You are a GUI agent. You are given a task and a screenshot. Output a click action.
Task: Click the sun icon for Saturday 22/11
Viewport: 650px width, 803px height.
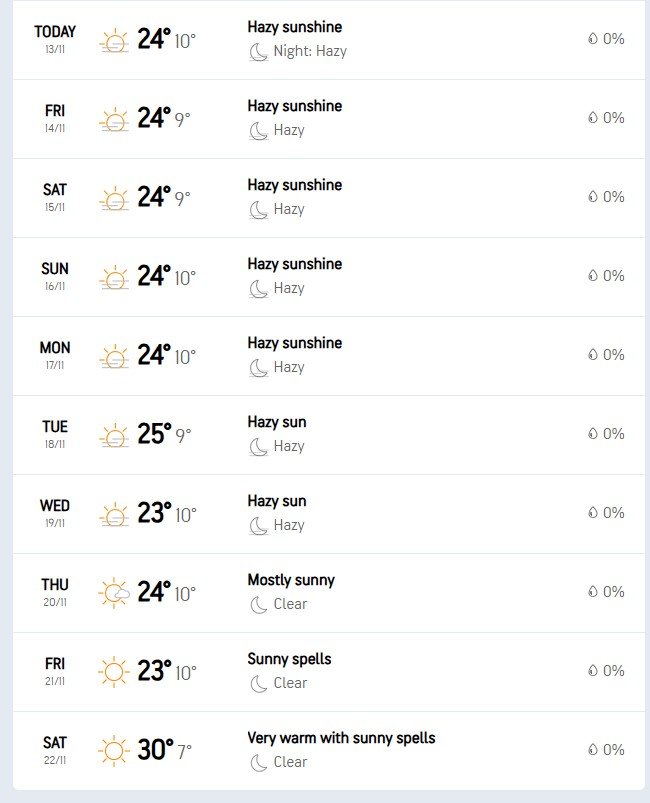coord(115,752)
